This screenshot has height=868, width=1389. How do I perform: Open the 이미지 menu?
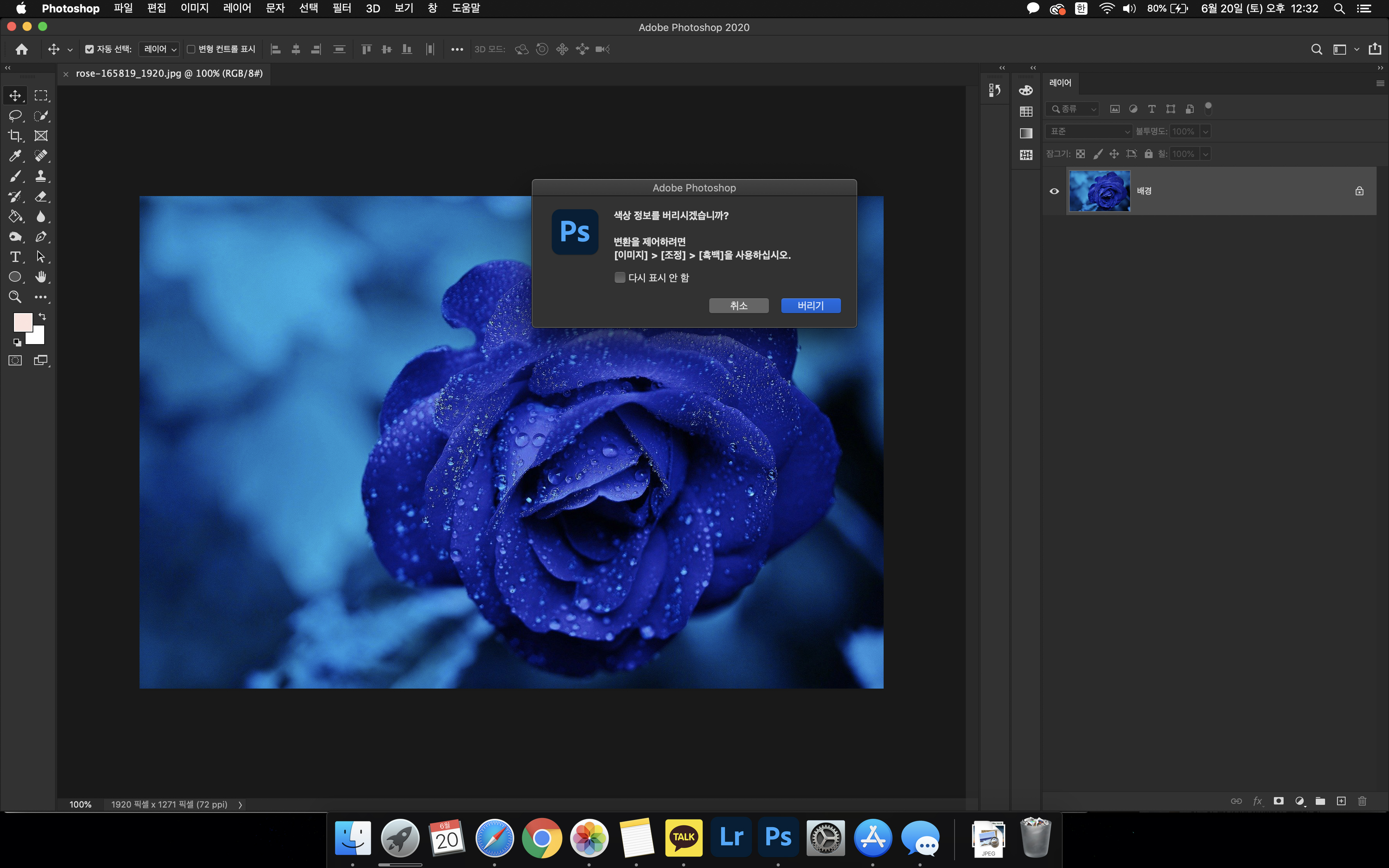[194, 8]
